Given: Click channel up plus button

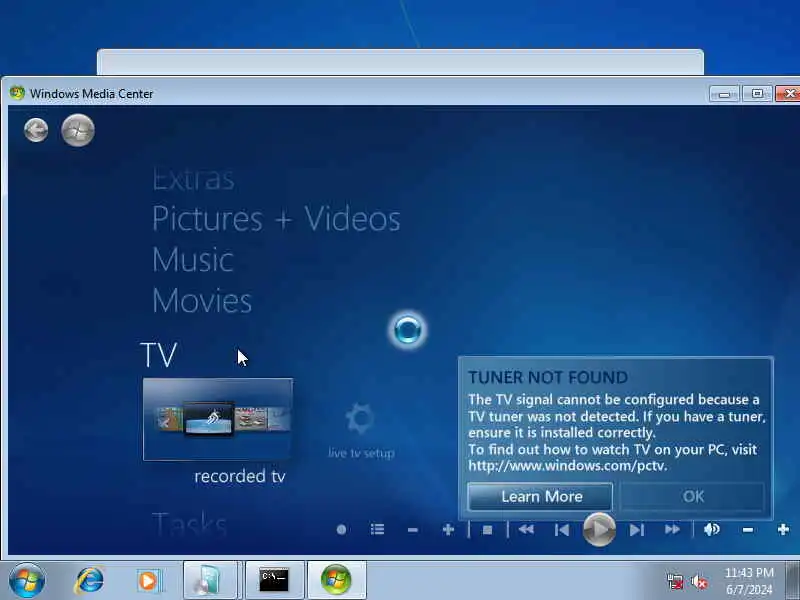Looking at the screenshot, I should [448, 530].
